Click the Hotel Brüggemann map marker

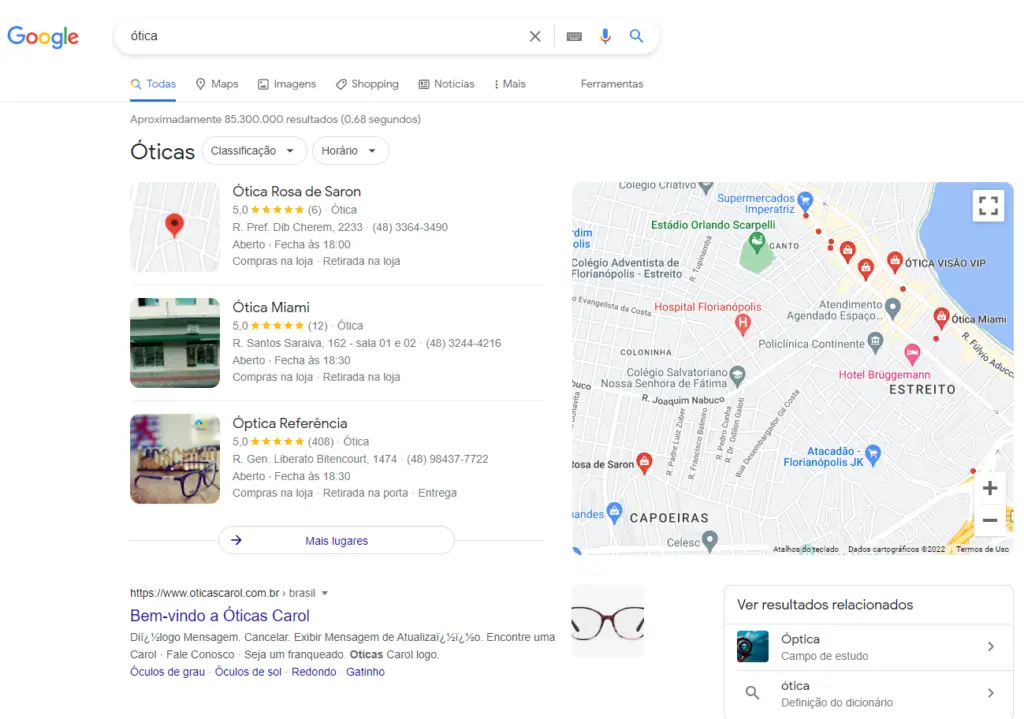click(912, 354)
